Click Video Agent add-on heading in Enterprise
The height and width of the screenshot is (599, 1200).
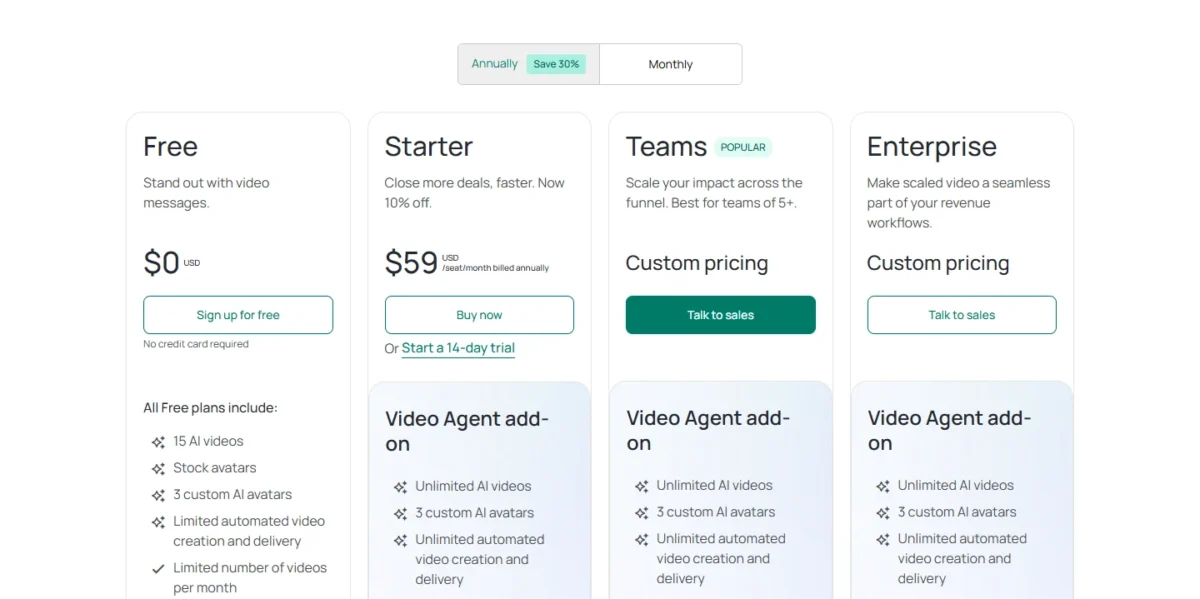coord(949,431)
